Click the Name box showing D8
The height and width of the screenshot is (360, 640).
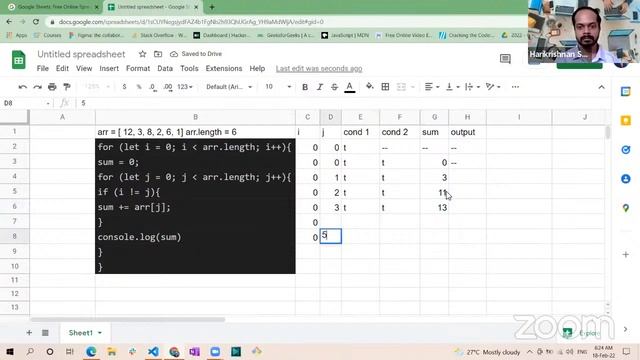[27, 103]
